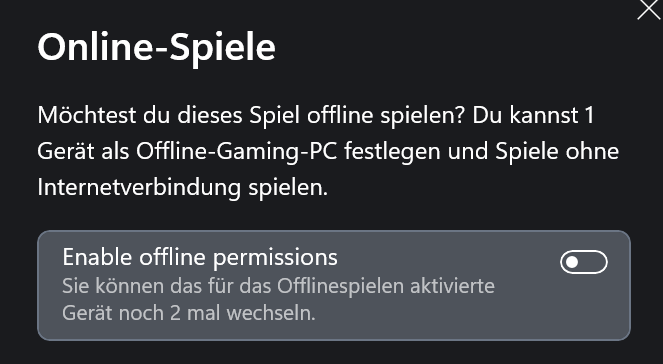
Task: Select the Online-Spiele heading
Action: 156,47
